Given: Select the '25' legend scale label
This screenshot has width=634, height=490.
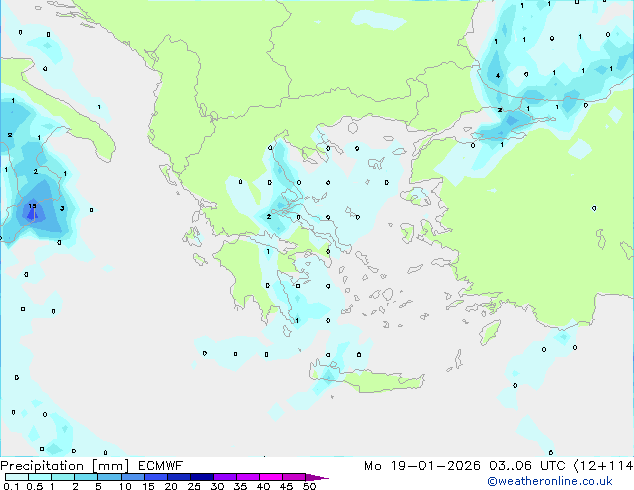Looking at the screenshot, I should pos(194,486).
